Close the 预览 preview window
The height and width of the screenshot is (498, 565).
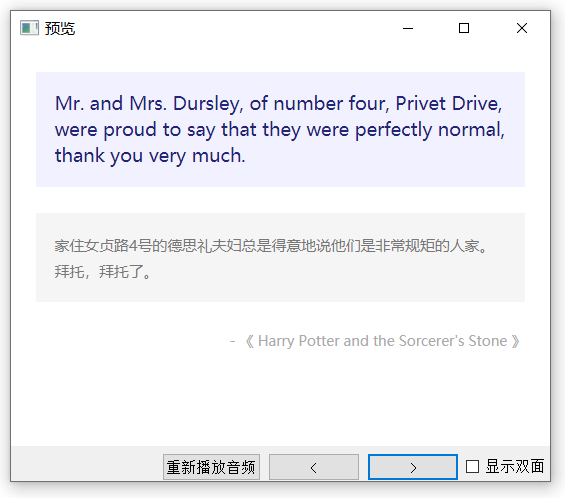click(522, 28)
